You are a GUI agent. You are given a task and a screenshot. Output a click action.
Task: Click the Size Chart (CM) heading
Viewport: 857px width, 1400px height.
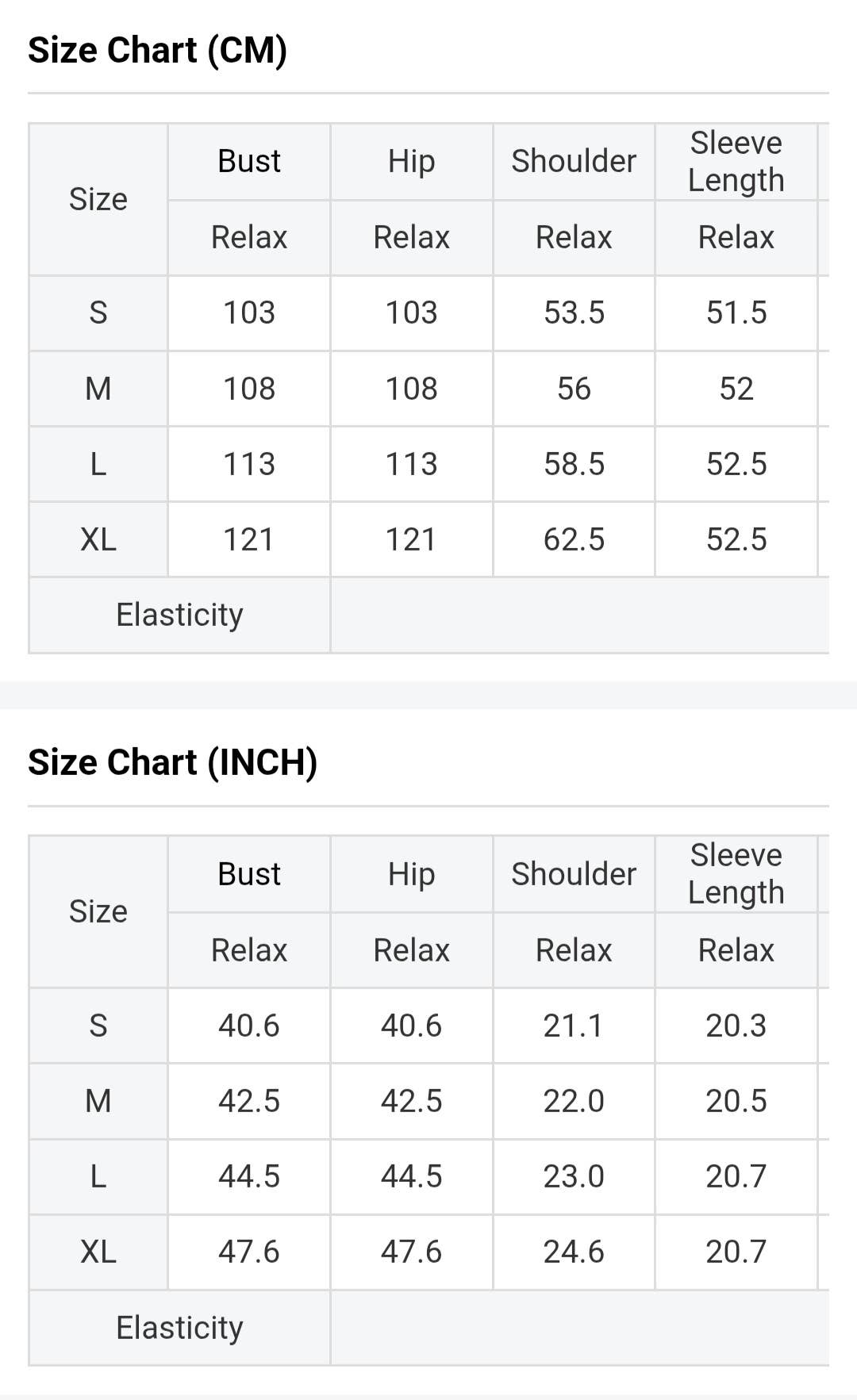157,50
